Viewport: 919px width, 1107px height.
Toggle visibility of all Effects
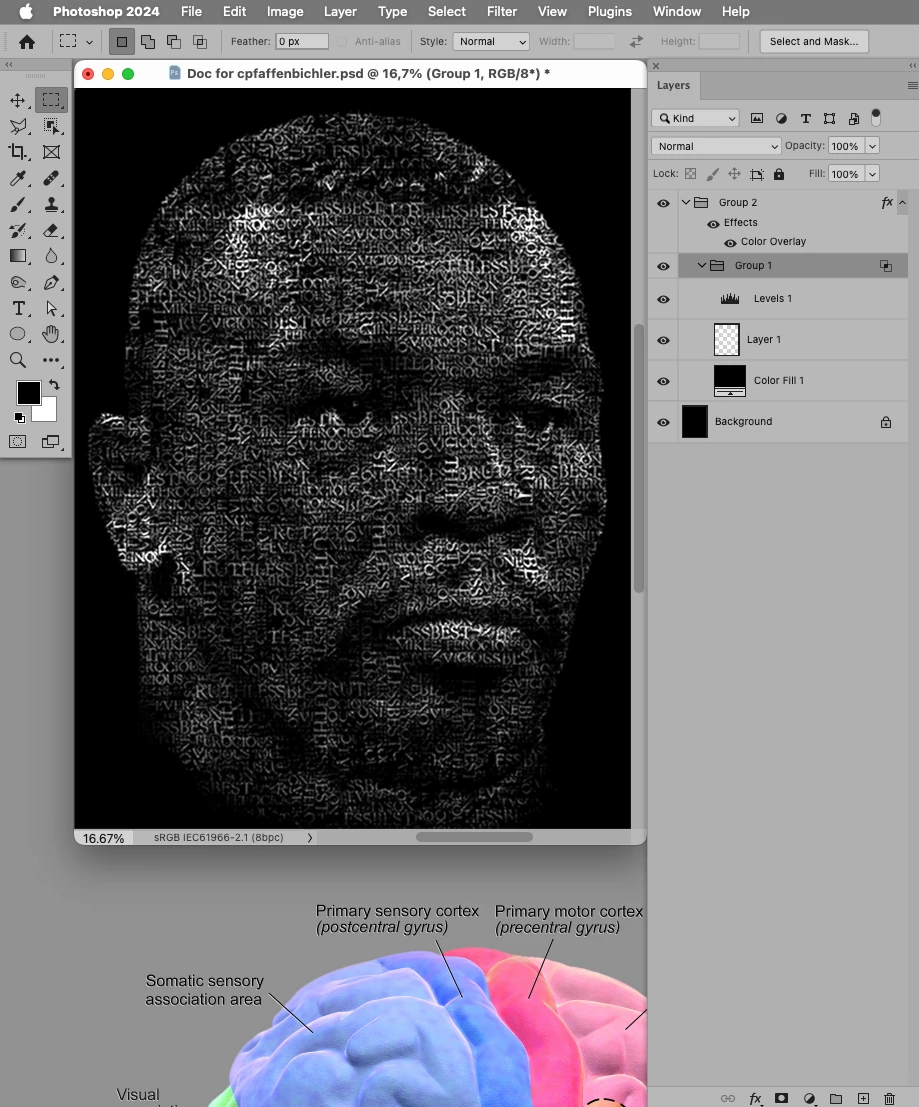pyautogui.click(x=713, y=224)
